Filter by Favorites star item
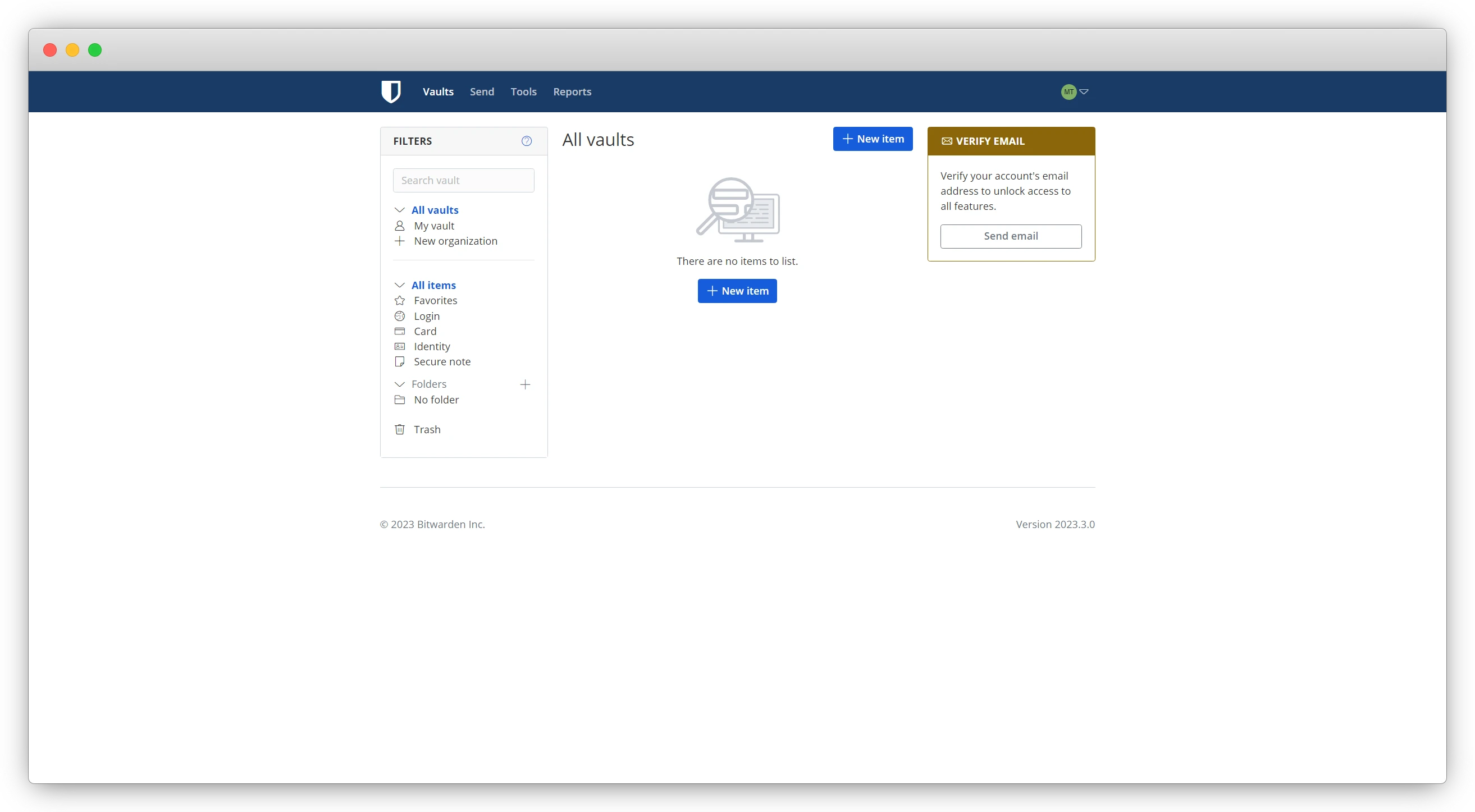This screenshot has width=1475, height=812. pyautogui.click(x=435, y=300)
